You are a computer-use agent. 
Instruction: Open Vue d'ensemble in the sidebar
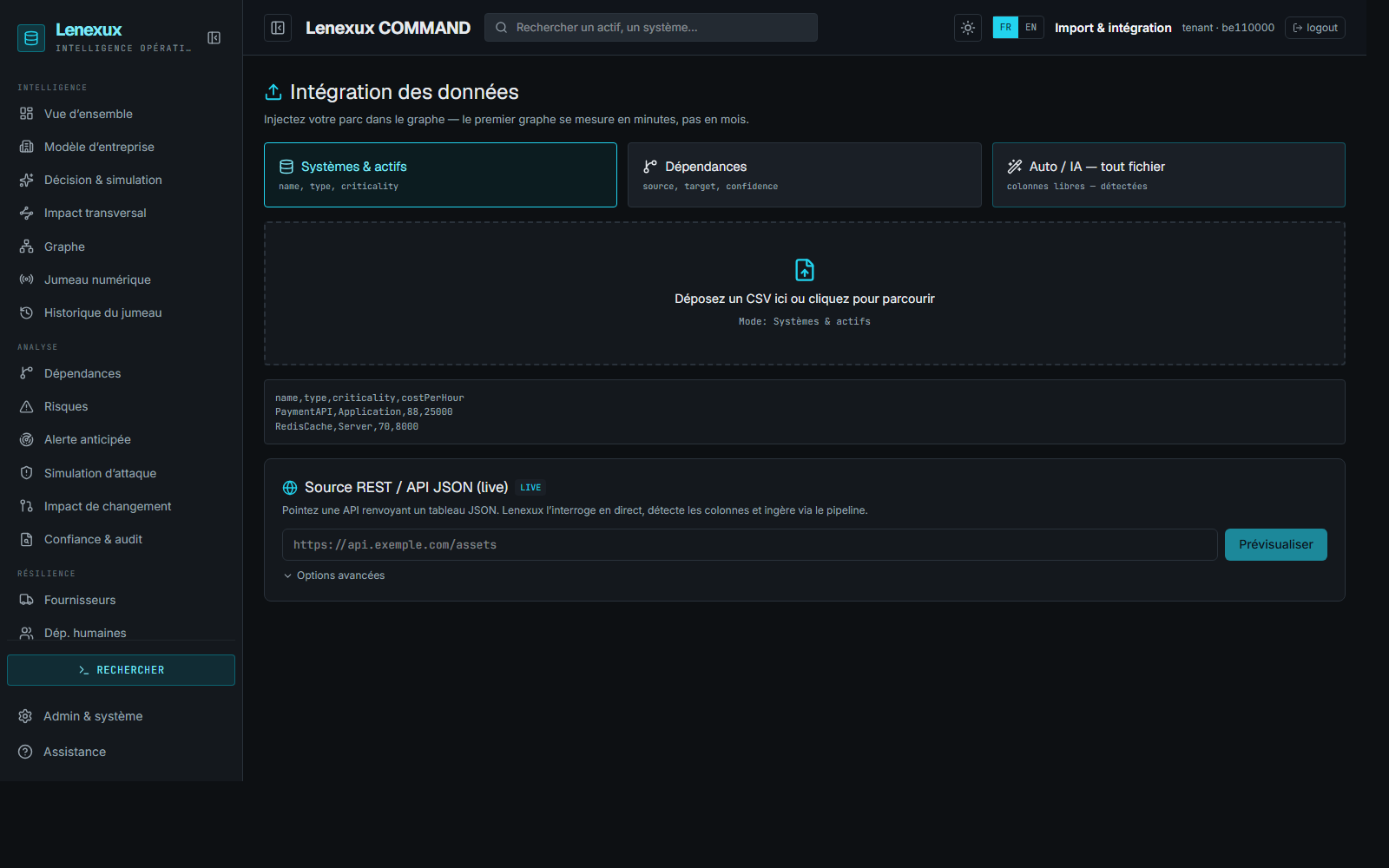pyautogui.click(x=122, y=114)
